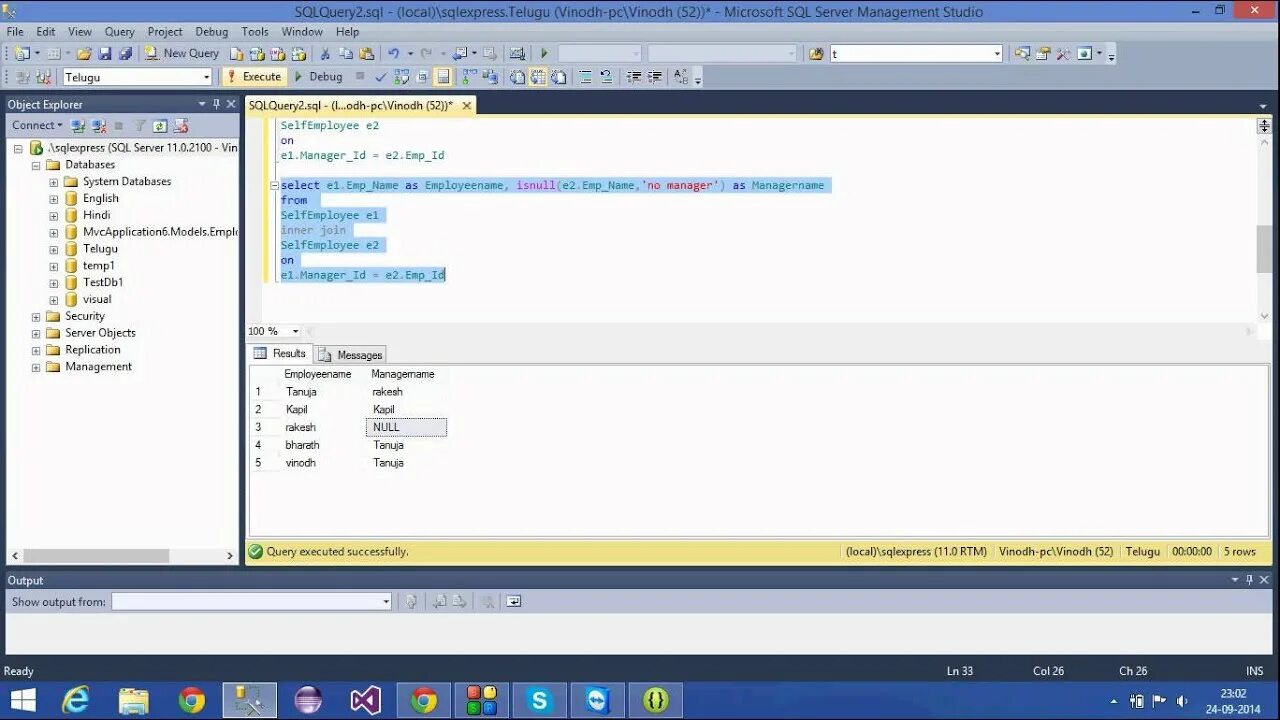Open the Tools menu
The image size is (1280, 720).
(x=255, y=32)
